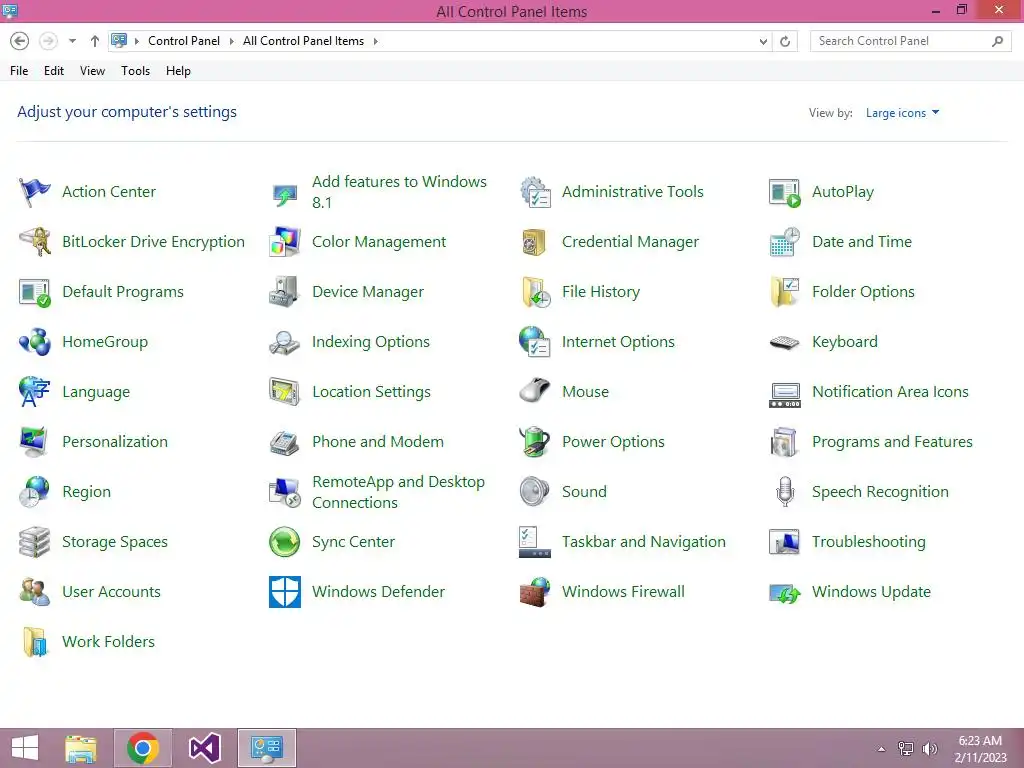Open the Personalization monitor icon
Image resolution: width=1024 pixels, height=768 pixels.
pyautogui.click(x=35, y=441)
